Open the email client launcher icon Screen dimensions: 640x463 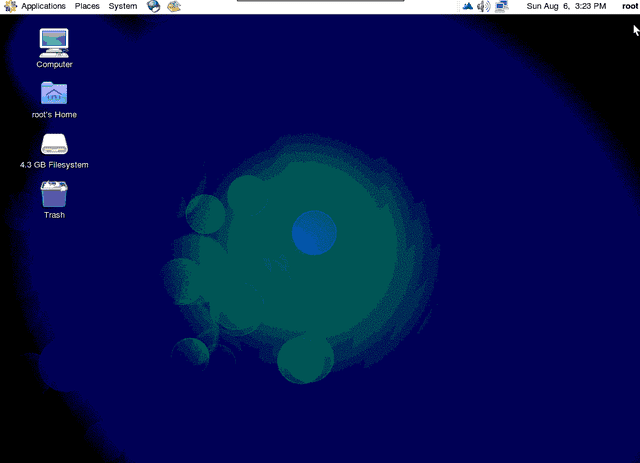tap(174, 6)
